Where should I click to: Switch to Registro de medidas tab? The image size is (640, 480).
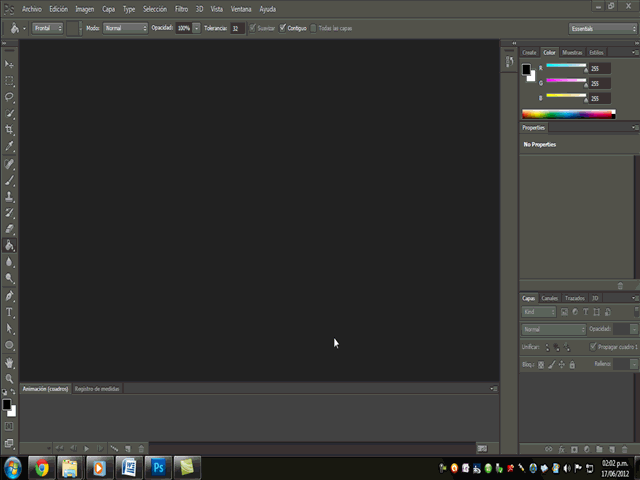click(x=97, y=389)
